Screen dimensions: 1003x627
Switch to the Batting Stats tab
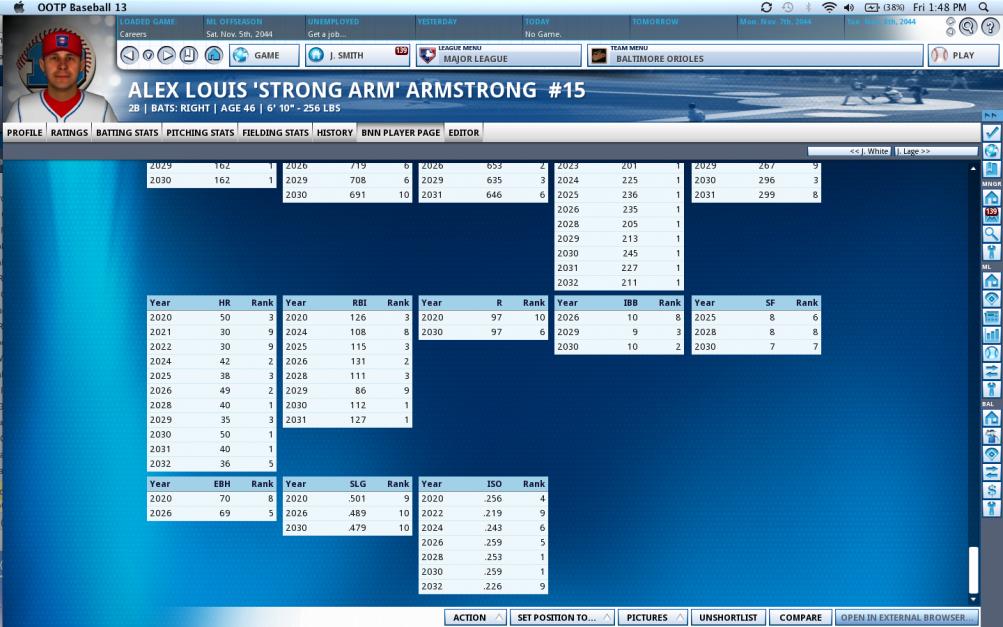127,132
